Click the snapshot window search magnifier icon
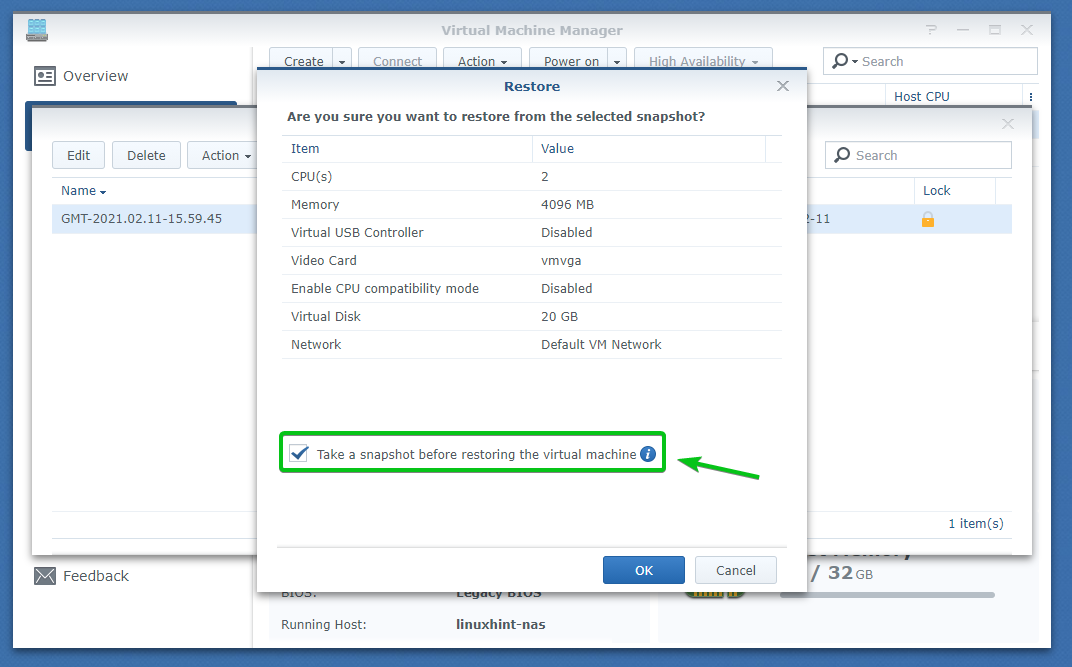The image size is (1072, 667). click(x=842, y=155)
